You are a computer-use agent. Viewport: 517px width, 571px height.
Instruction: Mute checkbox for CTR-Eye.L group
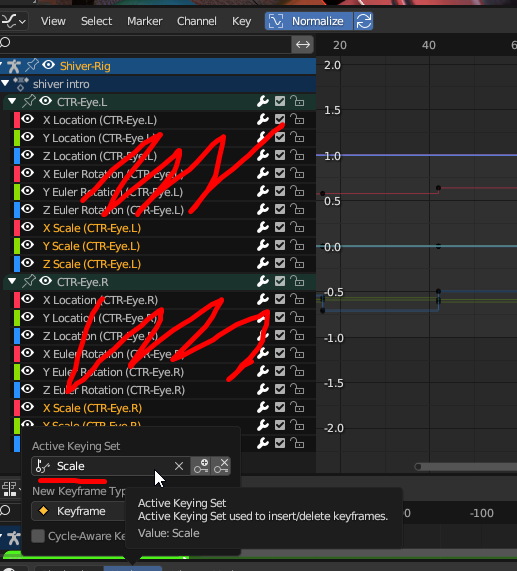pyautogui.click(x=280, y=101)
